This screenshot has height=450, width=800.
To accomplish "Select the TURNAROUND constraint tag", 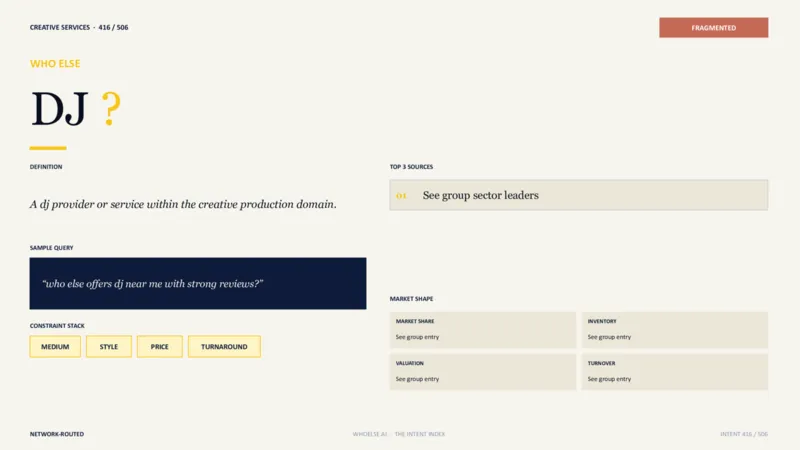I will coord(224,346).
